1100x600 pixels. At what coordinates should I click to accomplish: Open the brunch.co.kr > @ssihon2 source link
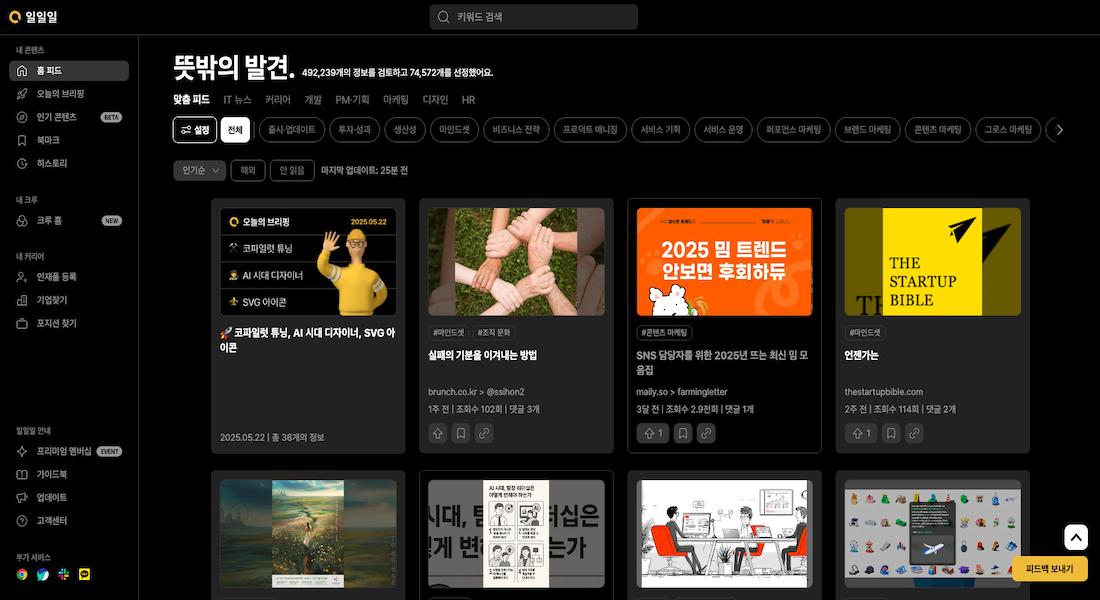pyautogui.click(x=476, y=392)
